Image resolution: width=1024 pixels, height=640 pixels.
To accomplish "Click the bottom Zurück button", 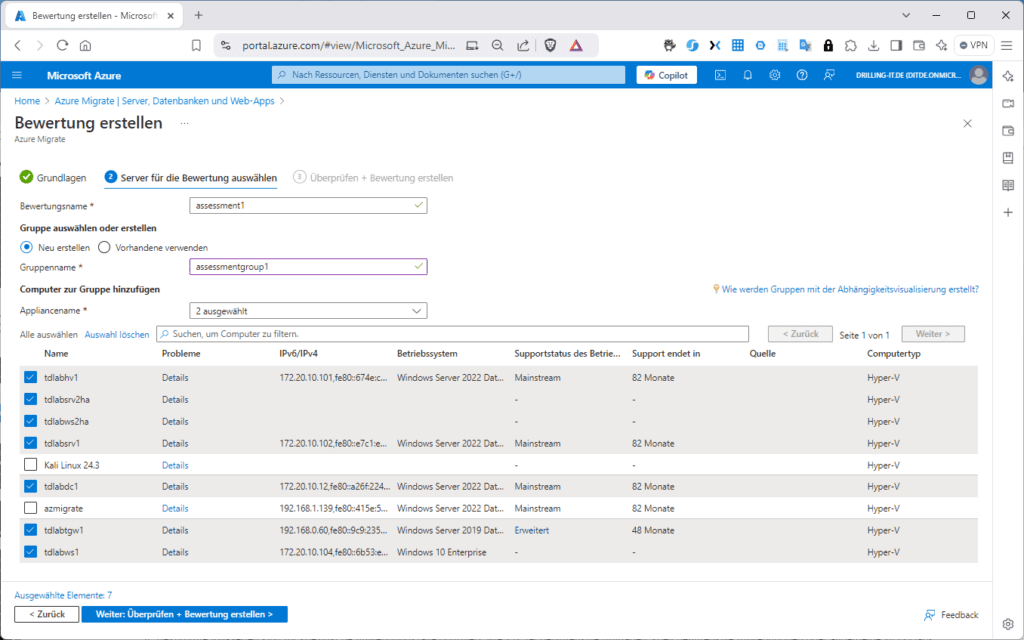I will click(47, 615).
